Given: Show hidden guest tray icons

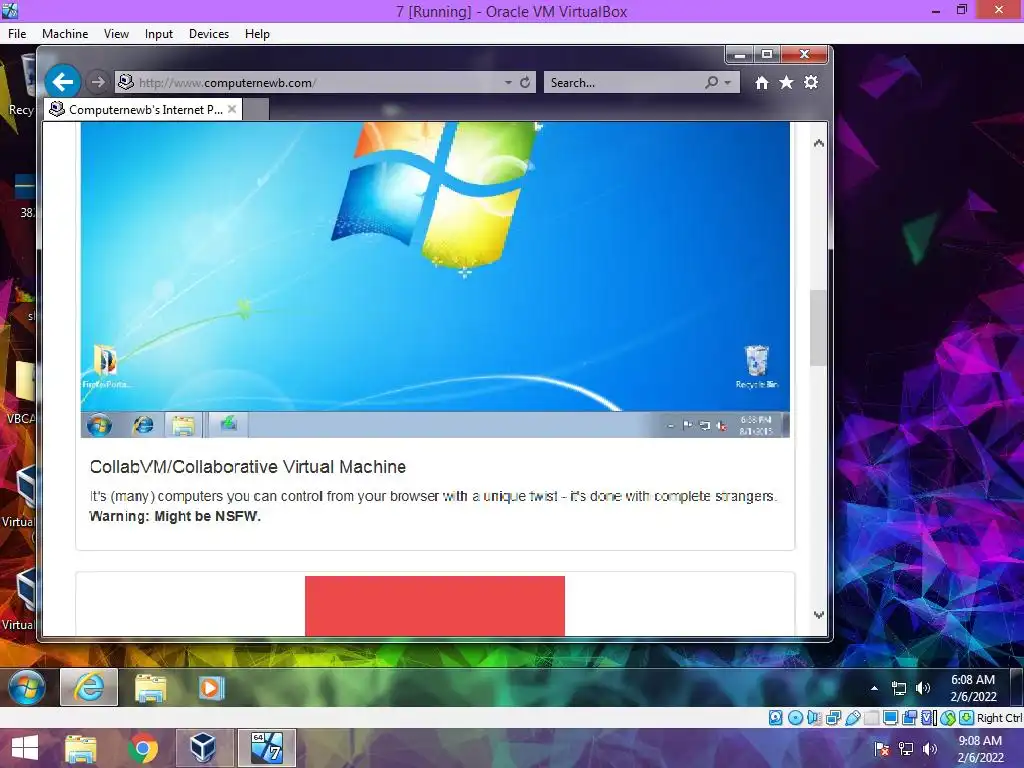Looking at the screenshot, I should 874,688.
